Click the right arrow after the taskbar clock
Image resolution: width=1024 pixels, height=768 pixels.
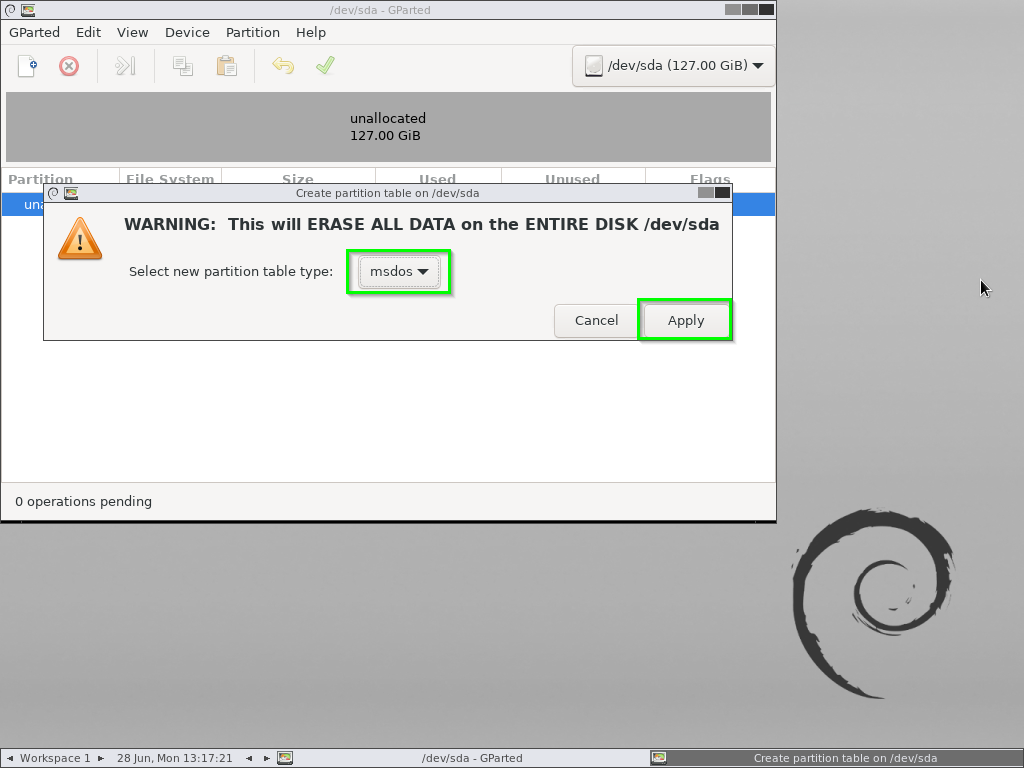click(266, 758)
